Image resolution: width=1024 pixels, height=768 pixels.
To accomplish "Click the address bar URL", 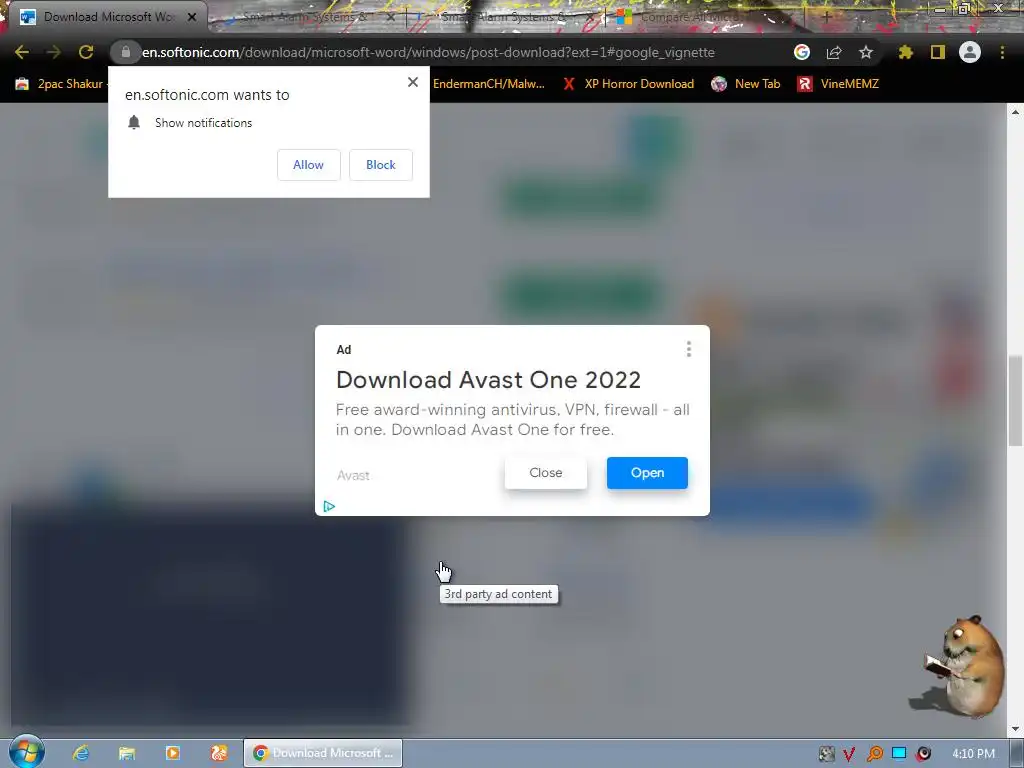I will pyautogui.click(x=428, y=52).
